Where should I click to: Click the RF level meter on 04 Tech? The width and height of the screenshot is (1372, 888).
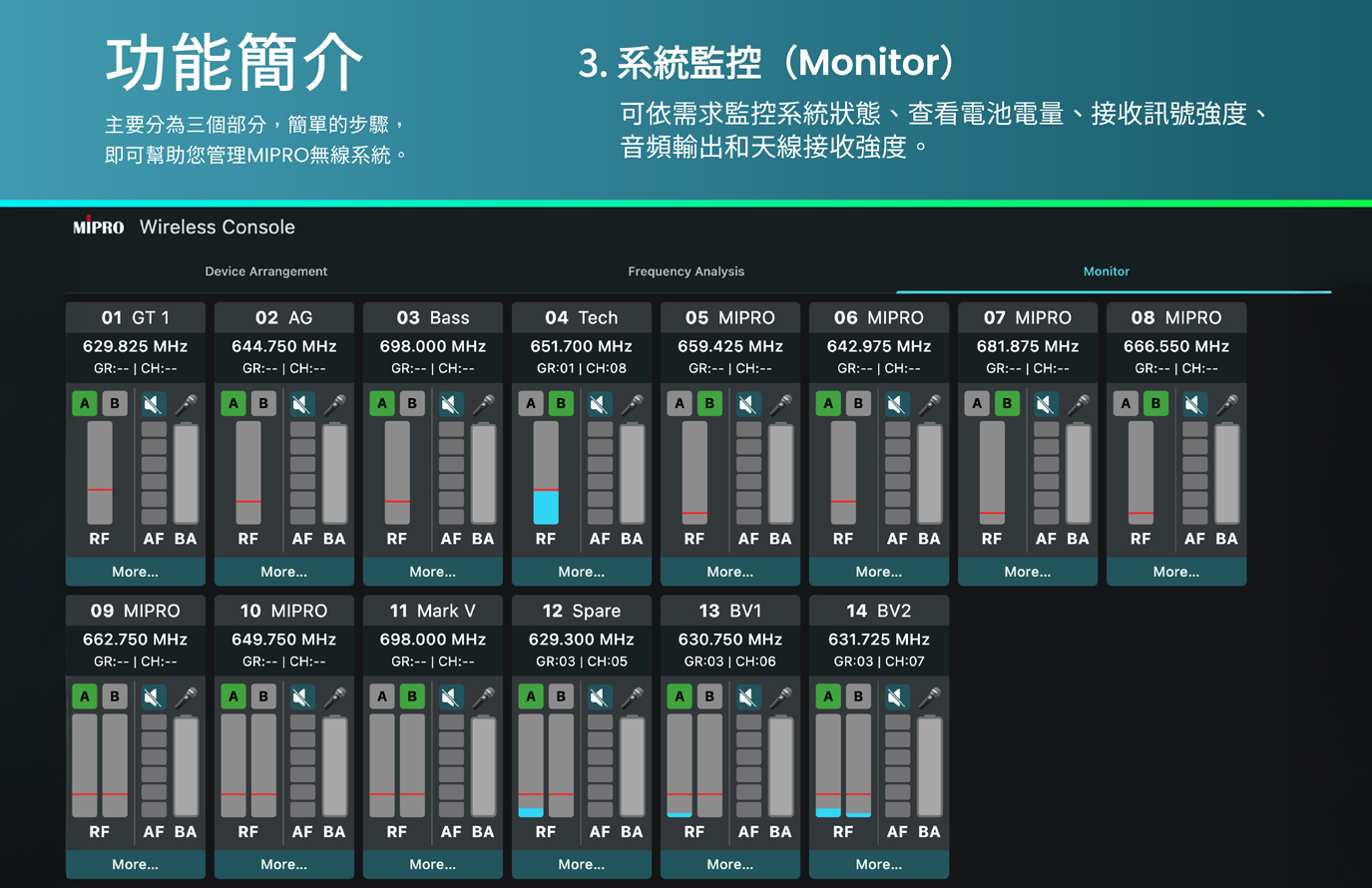pos(546,473)
